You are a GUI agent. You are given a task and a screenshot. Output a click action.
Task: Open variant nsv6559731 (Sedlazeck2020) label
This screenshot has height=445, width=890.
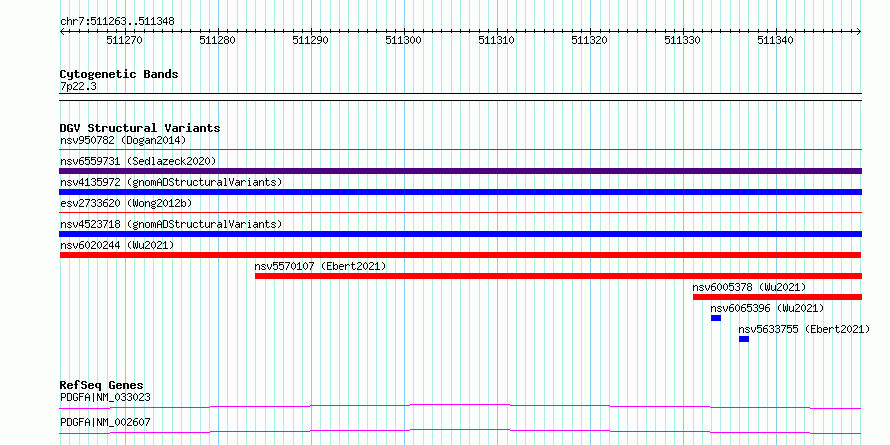[x=138, y=161]
